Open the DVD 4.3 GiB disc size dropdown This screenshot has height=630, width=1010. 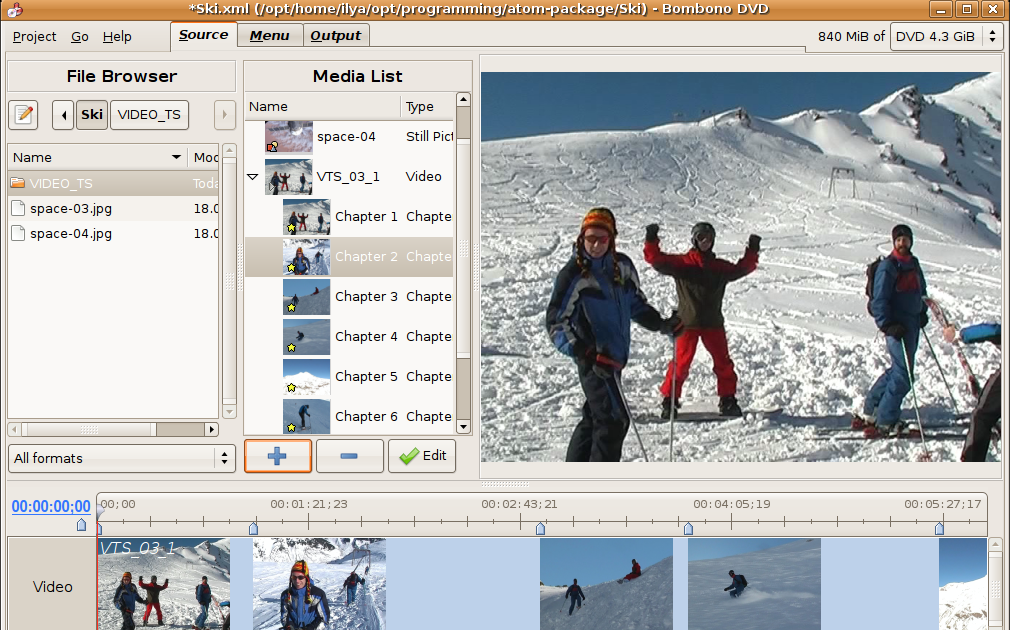(x=946, y=37)
